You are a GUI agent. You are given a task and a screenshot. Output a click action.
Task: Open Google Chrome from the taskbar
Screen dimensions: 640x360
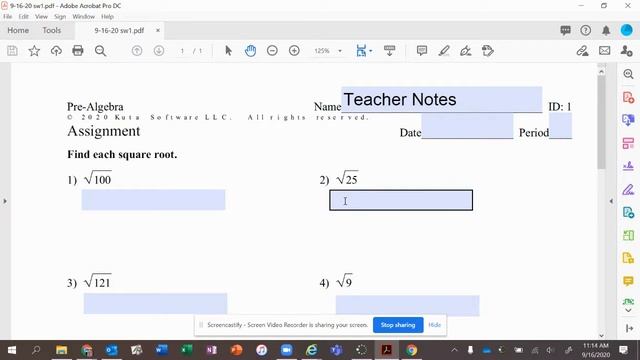pyautogui.click(x=411, y=350)
